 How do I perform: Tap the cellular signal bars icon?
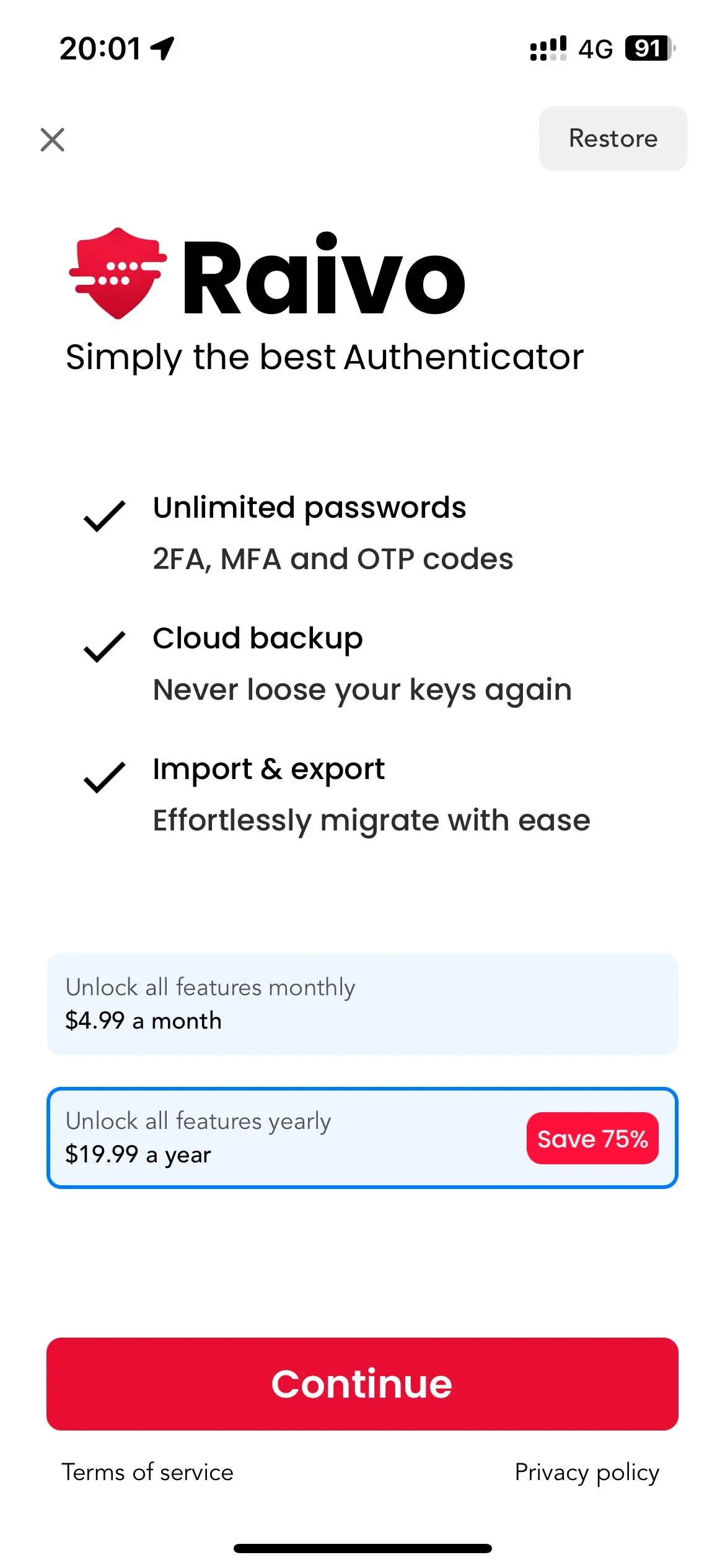548,48
